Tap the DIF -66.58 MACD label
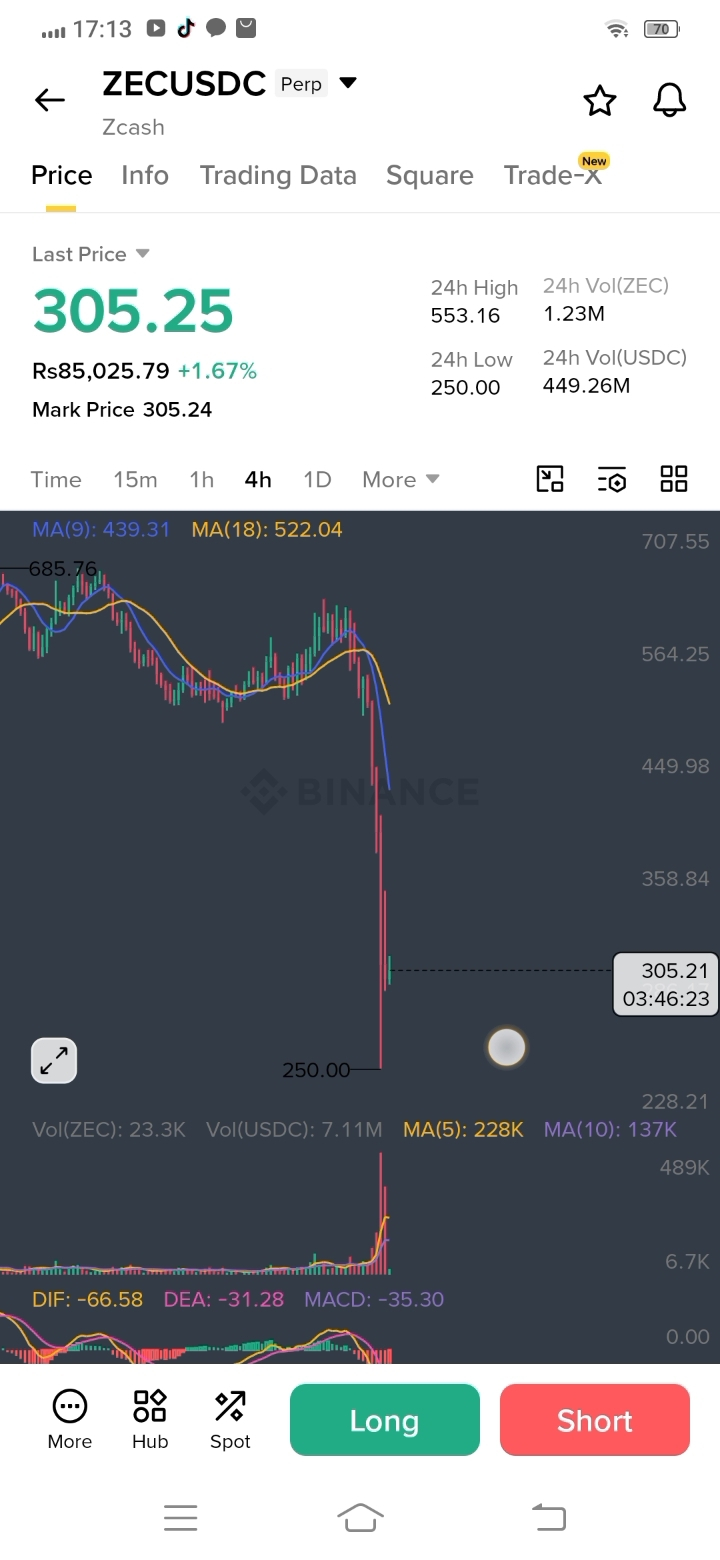The image size is (720, 1560). coord(87,1299)
